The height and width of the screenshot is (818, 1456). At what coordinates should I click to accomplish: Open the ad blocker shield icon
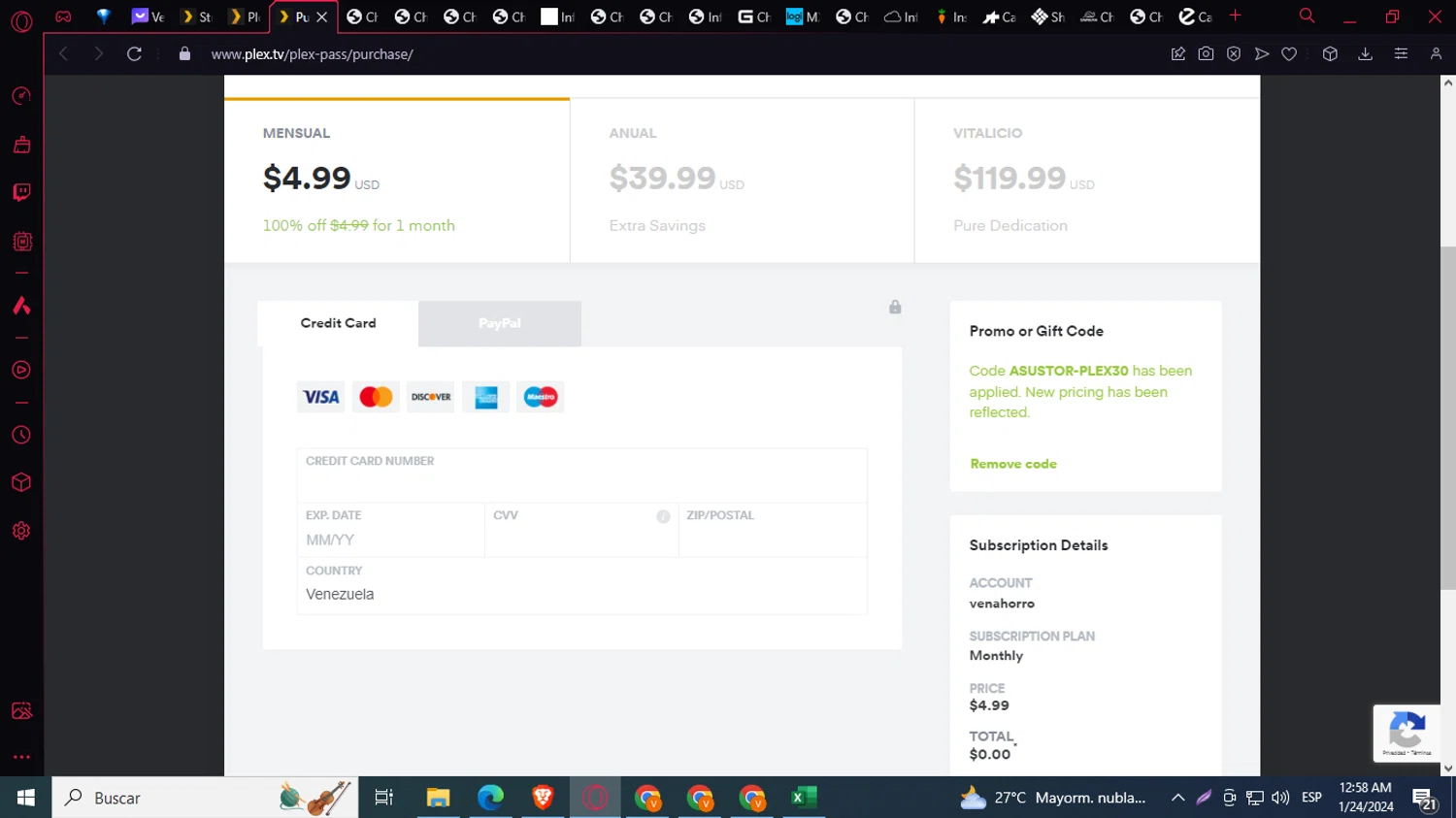pos(1234,54)
